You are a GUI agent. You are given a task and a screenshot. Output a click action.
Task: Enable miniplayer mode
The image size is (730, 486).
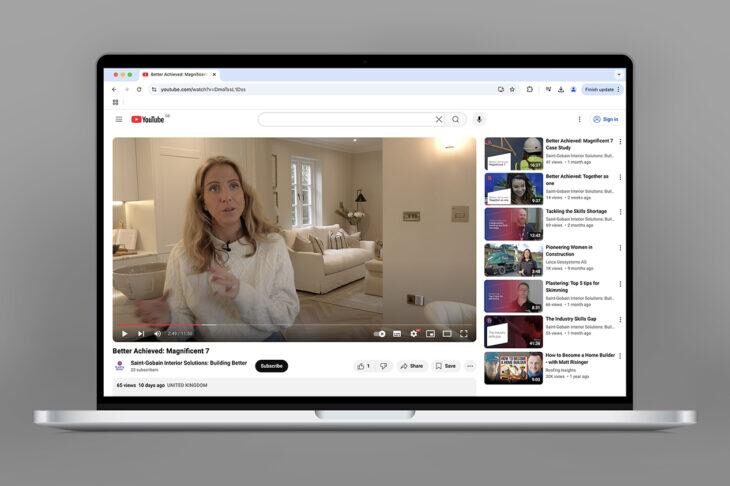[x=431, y=334]
